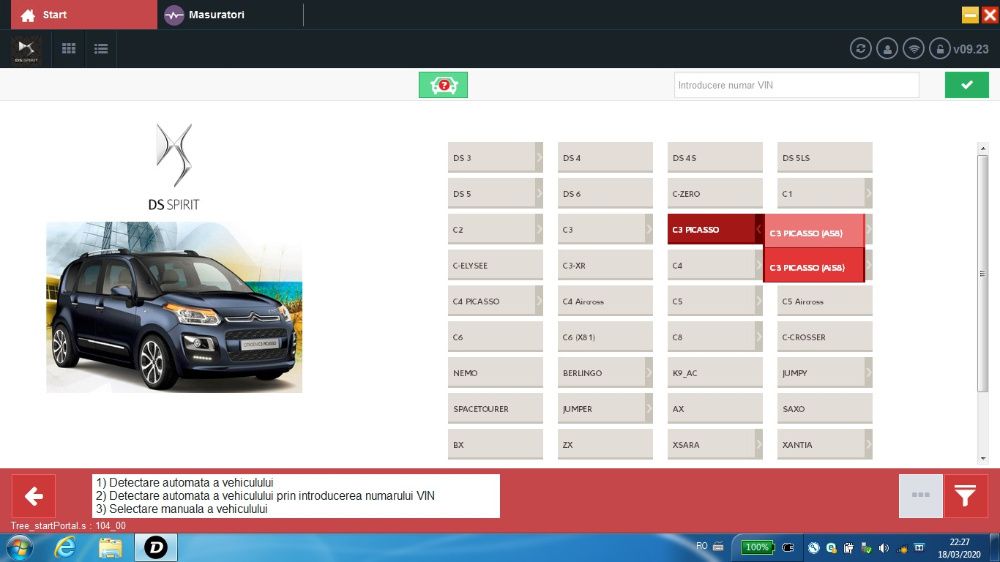Image resolution: width=1000 pixels, height=562 pixels.
Task: Select the AX model
Action: pos(715,409)
